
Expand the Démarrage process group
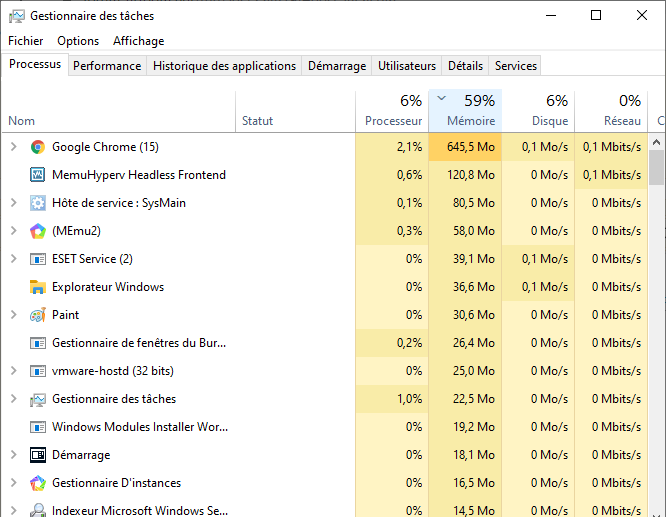click(14, 455)
